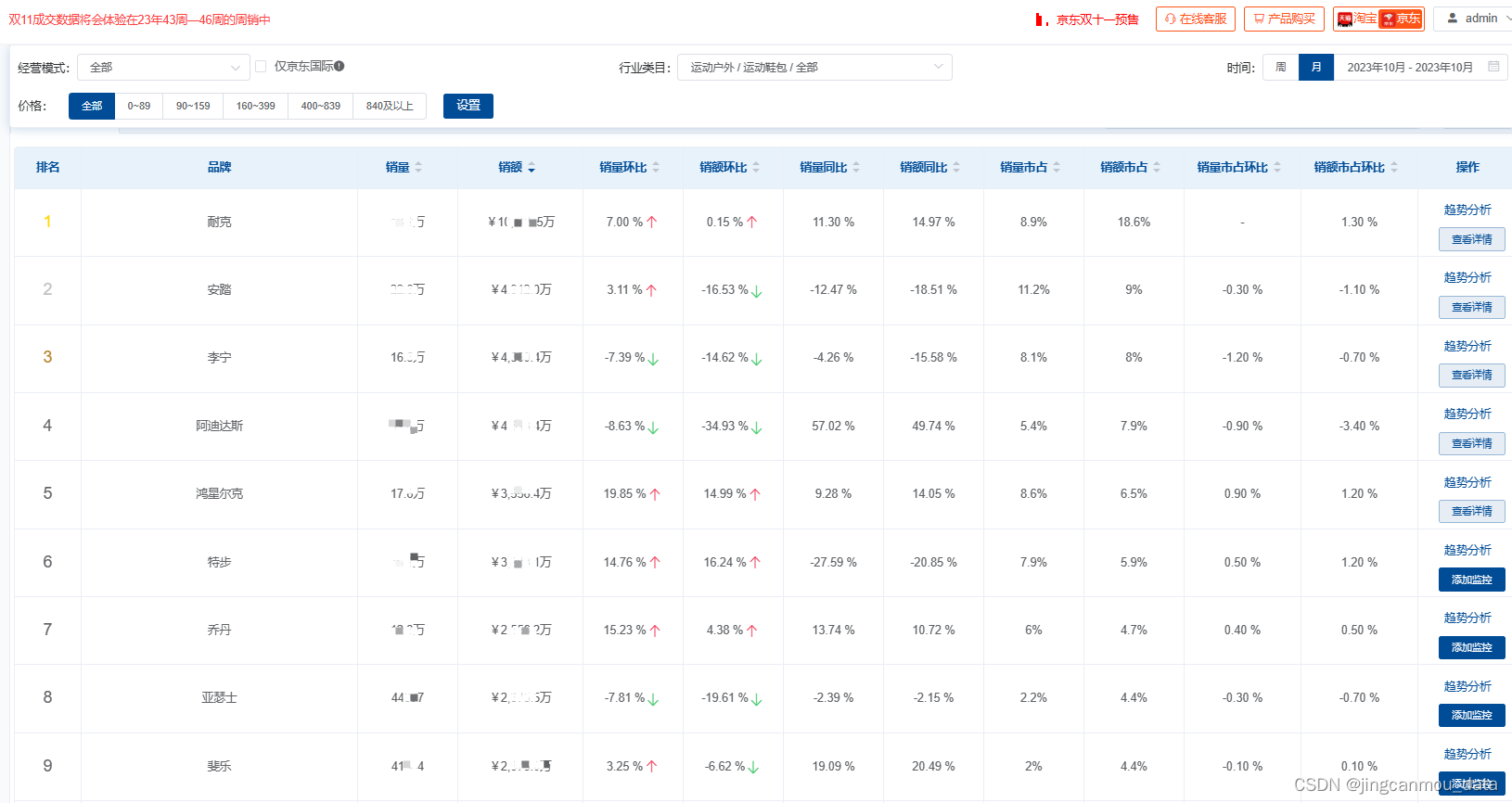
Task: Click 查看详情 for 李宁
Action: (x=1472, y=375)
